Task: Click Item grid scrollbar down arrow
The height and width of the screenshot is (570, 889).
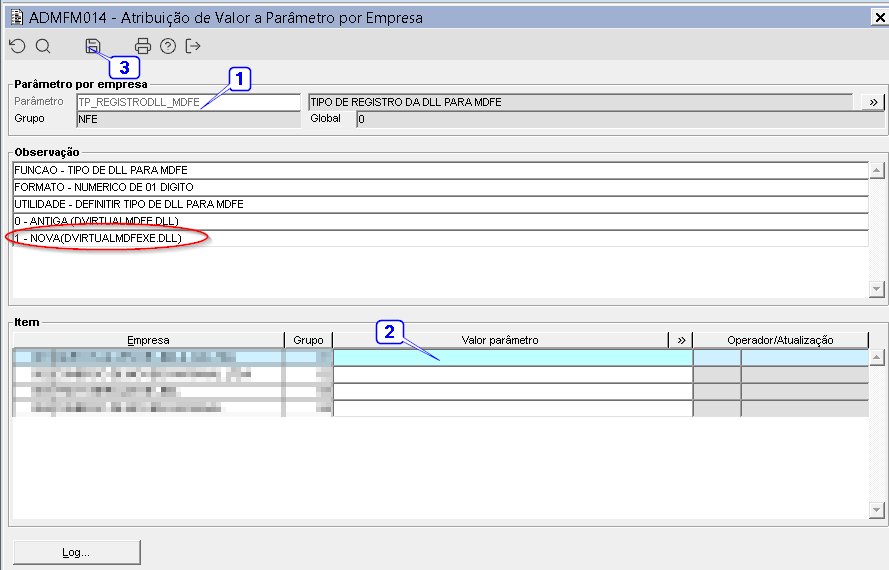Action: 877,510
